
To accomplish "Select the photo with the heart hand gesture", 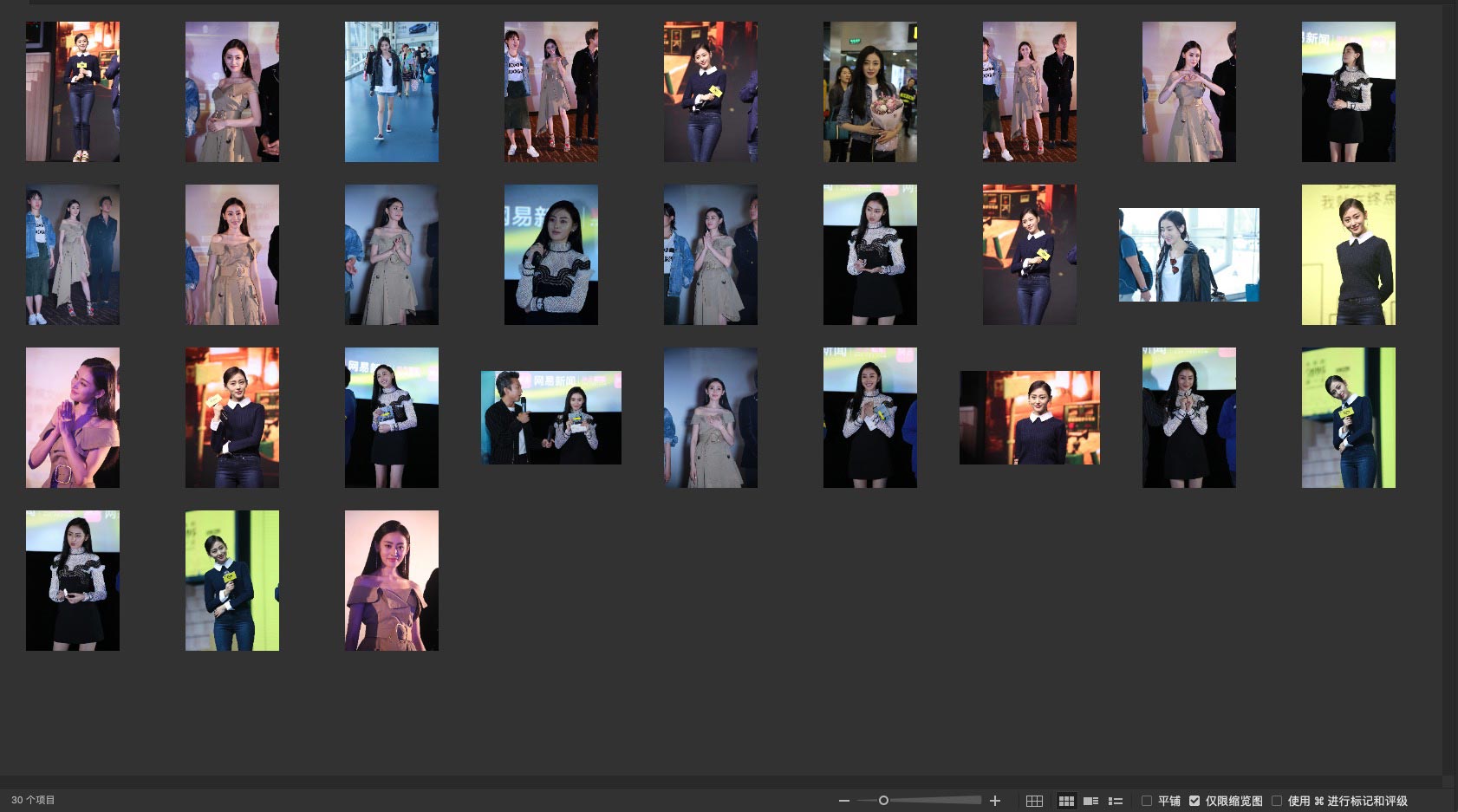I will tap(1188, 92).
